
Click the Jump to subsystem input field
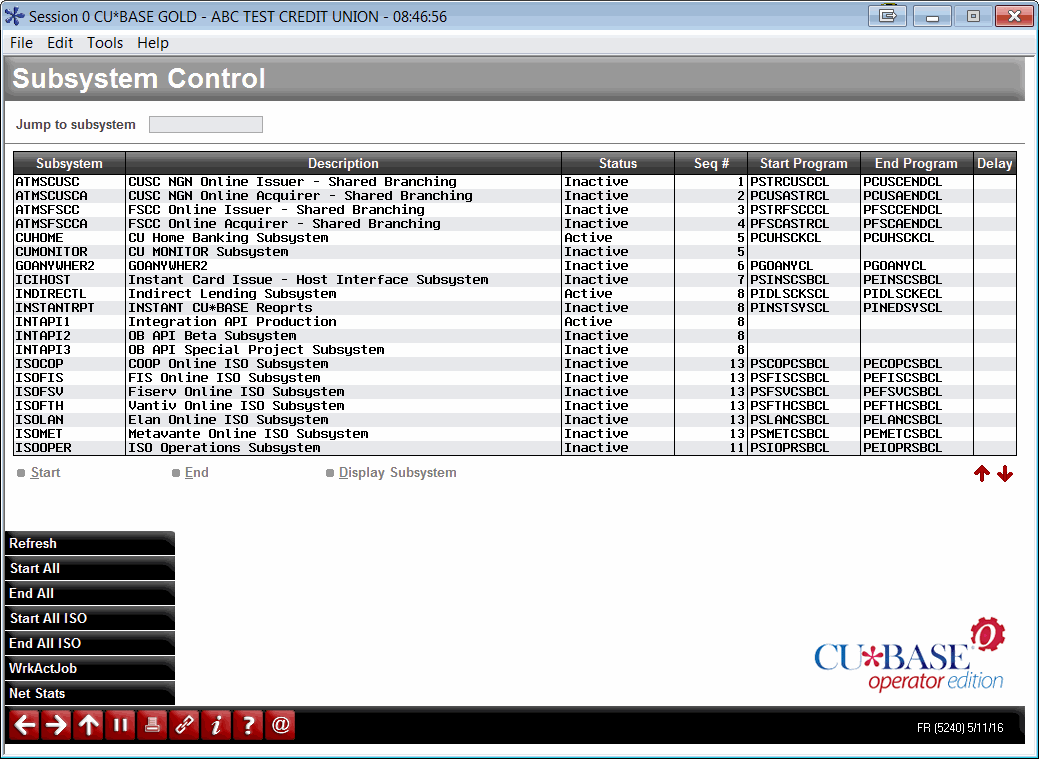coord(205,124)
